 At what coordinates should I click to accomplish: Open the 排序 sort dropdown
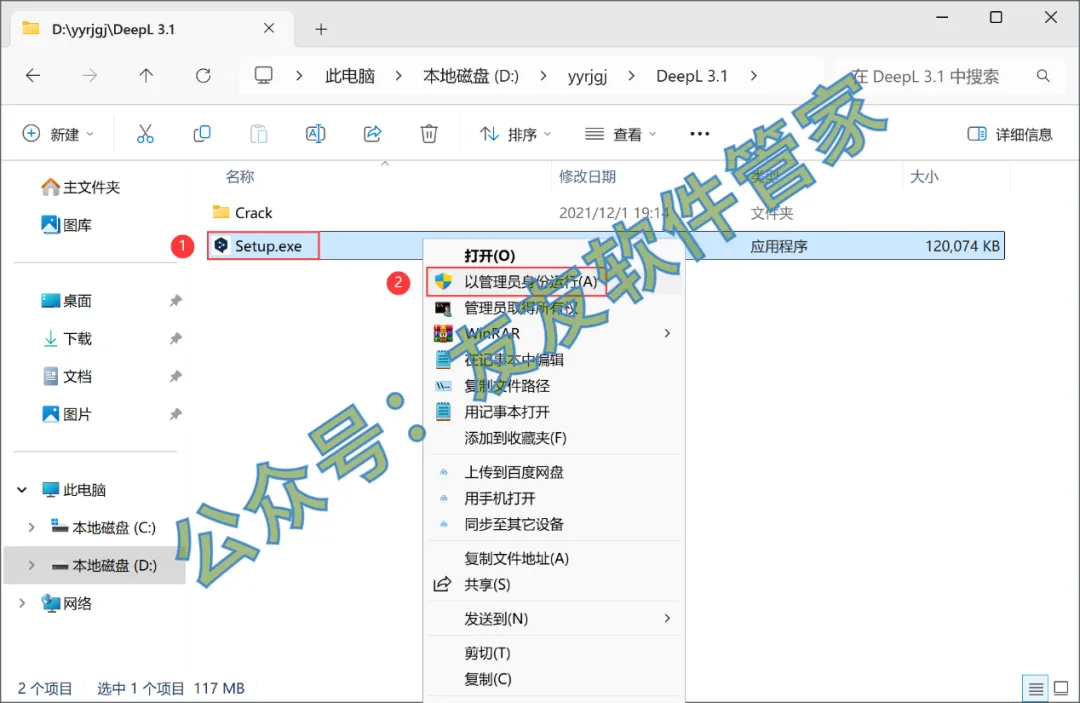(515, 134)
